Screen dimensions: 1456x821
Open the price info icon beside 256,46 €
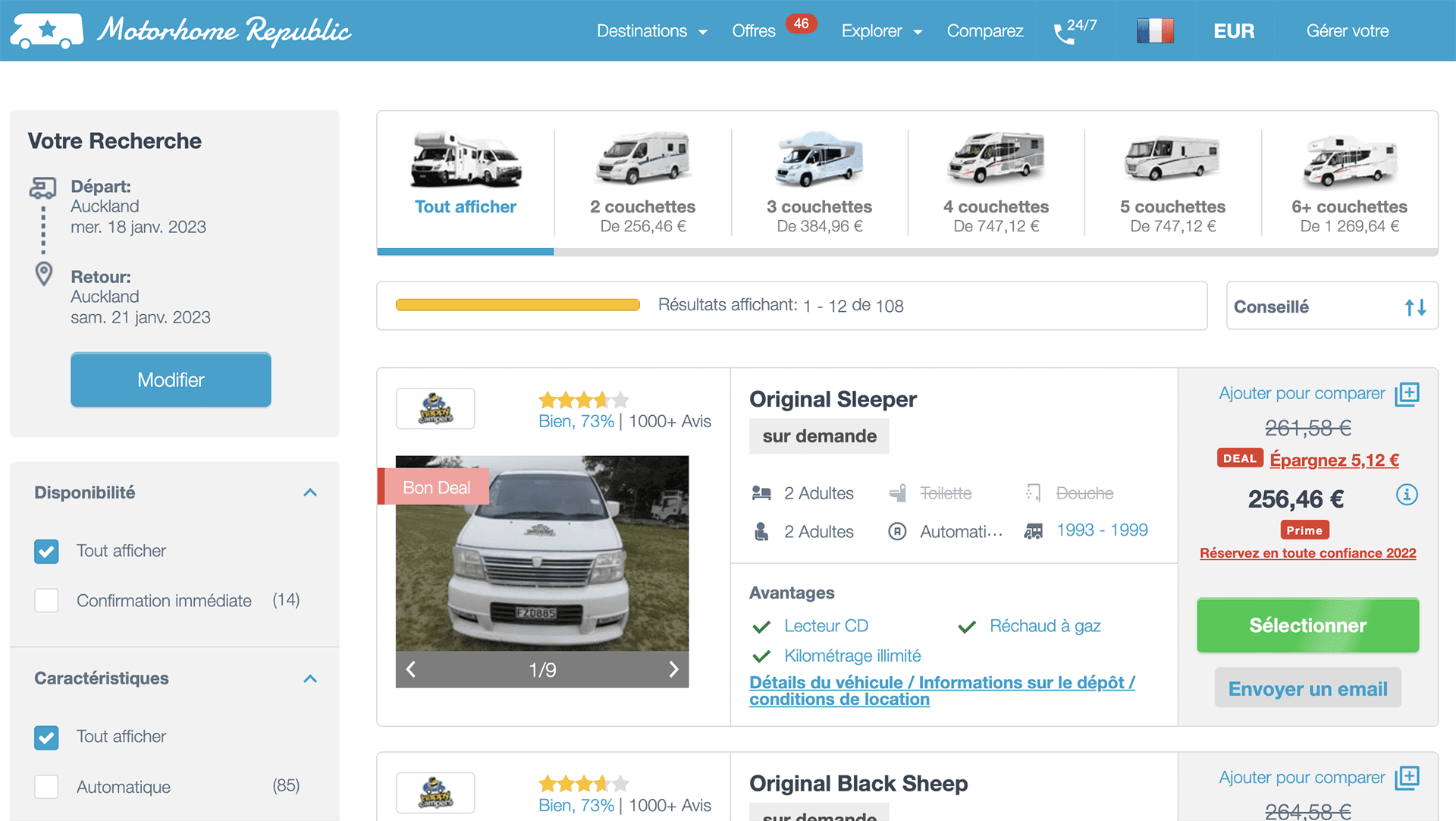[x=1407, y=495]
